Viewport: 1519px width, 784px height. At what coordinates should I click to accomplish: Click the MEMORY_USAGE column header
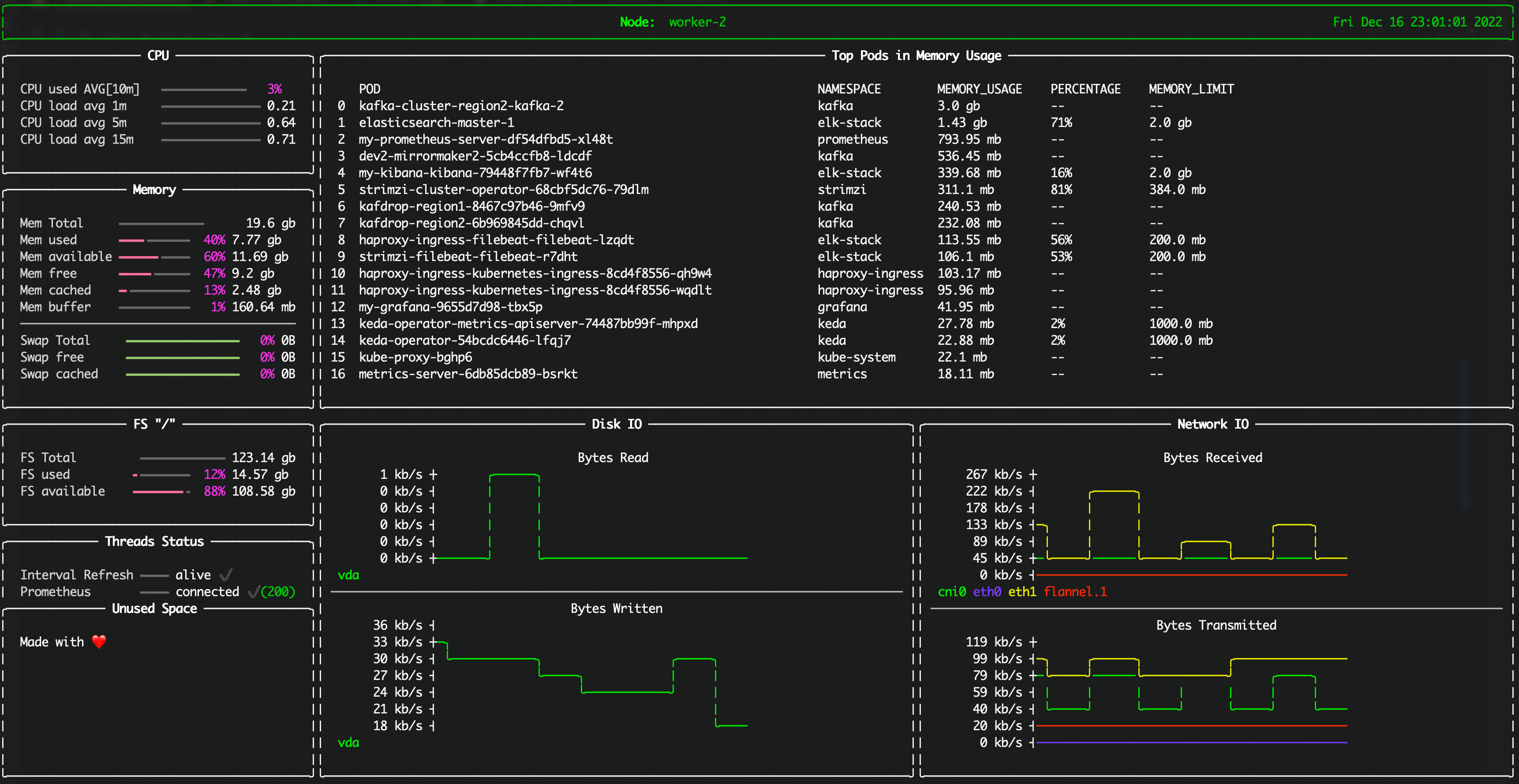(979, 89)
